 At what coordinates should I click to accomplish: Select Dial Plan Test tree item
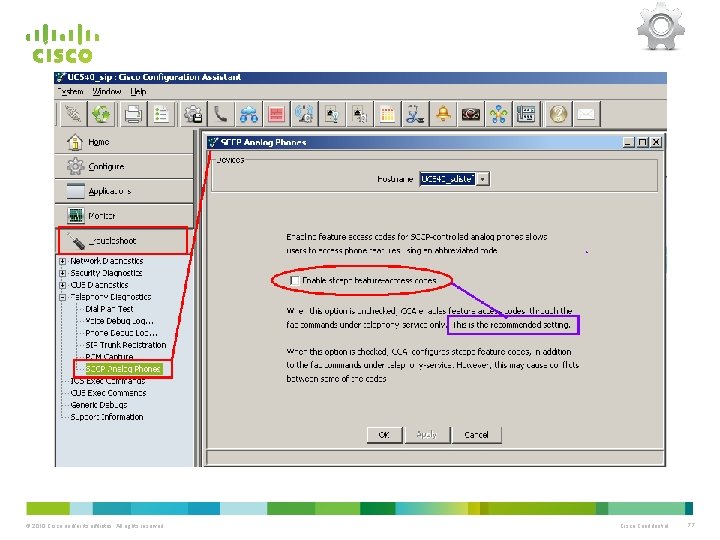pyautogui.click(x=109, y=309)
